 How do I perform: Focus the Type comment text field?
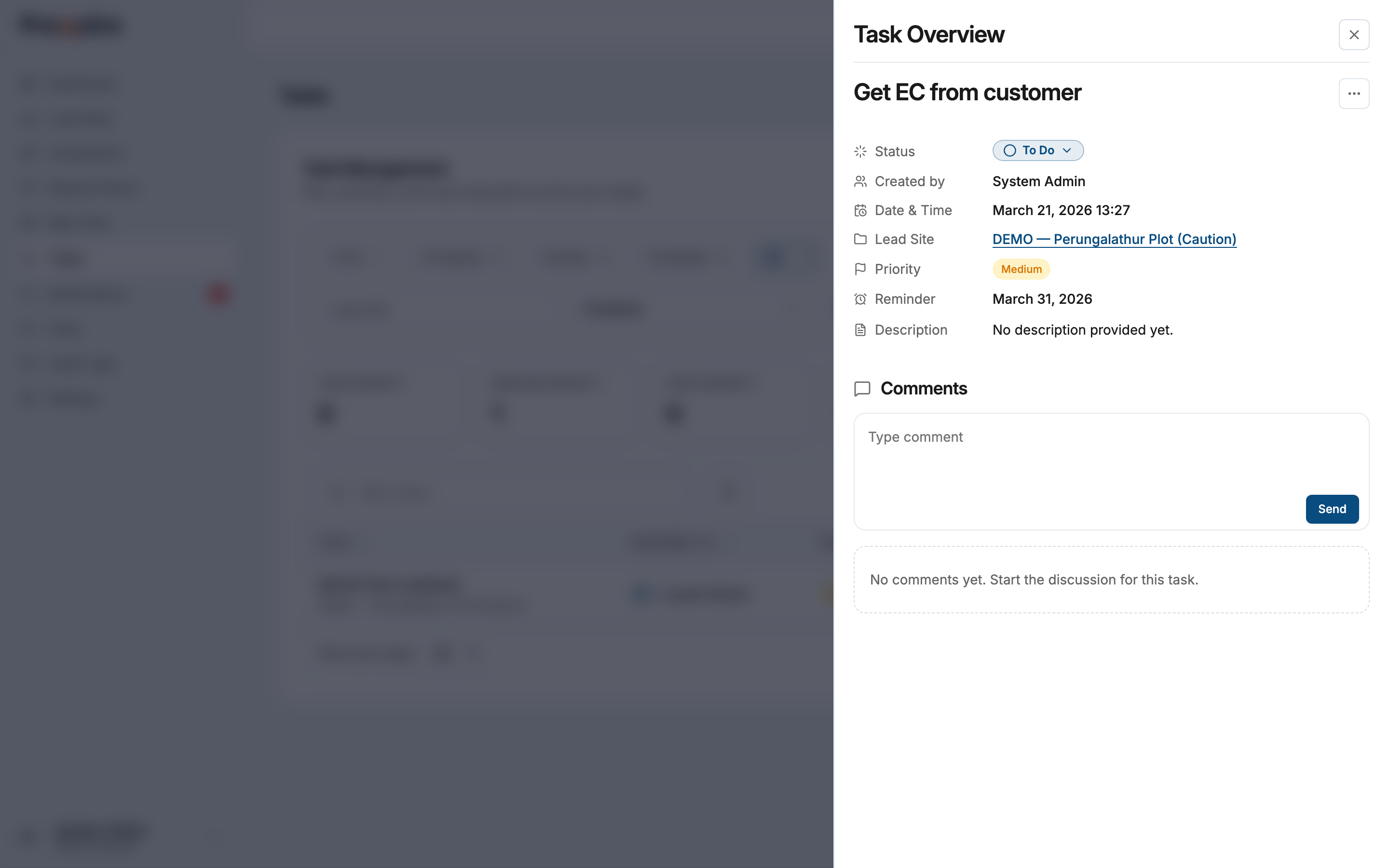click(x=1079, y=453)
